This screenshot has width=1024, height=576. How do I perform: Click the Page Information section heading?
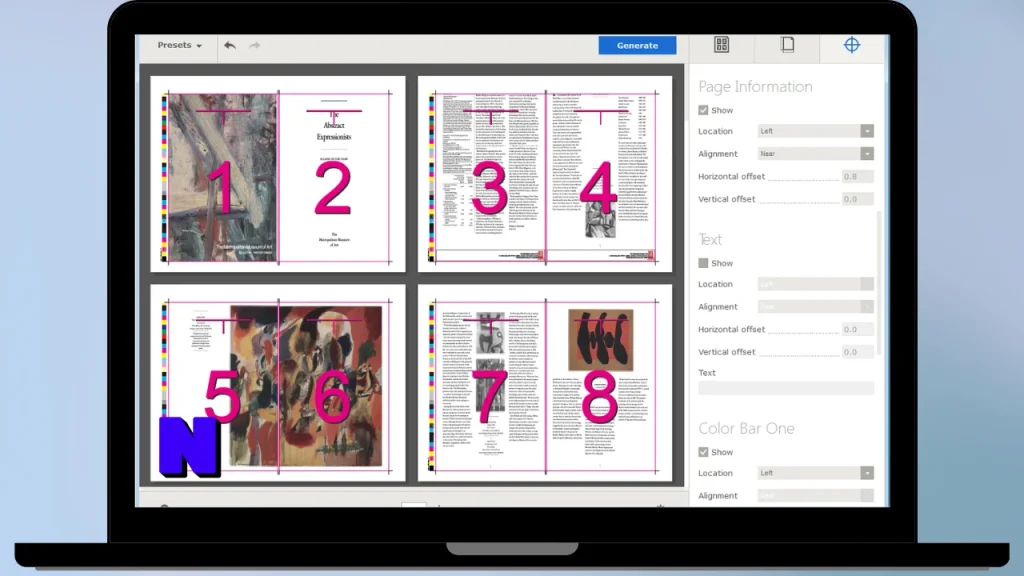tap(755, 86)
